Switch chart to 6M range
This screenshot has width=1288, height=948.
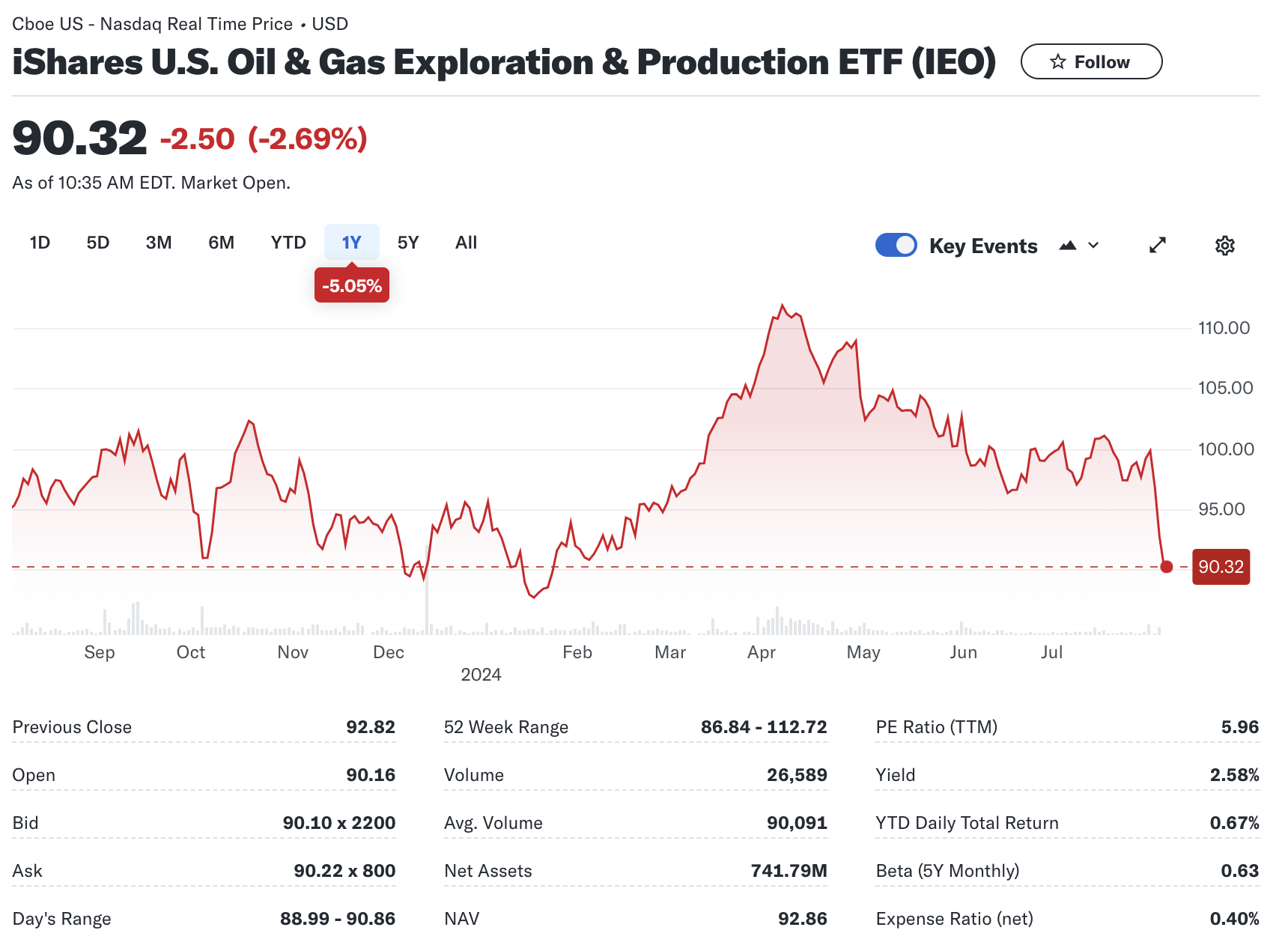(222, 243)
